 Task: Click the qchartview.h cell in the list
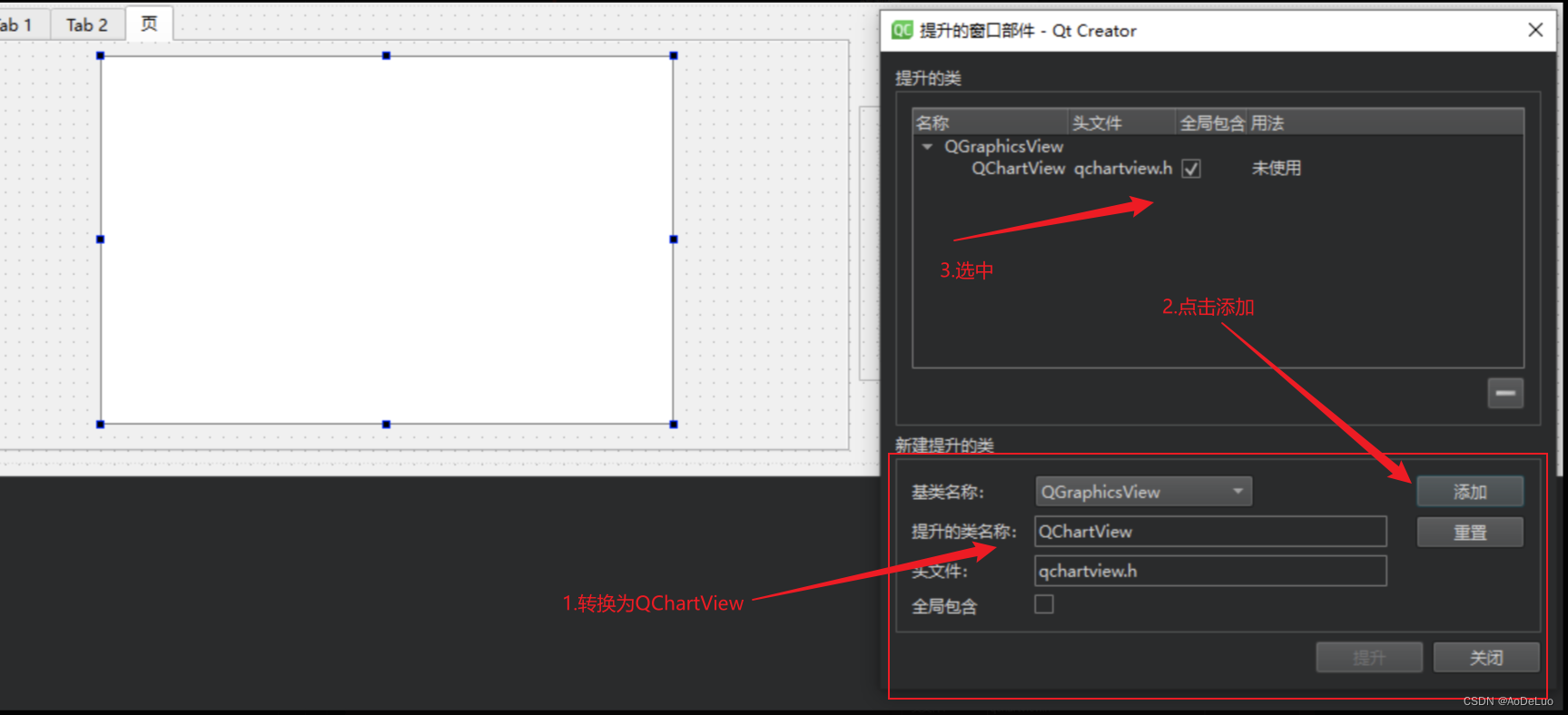pyautogui.click(x=1123, y=169)
